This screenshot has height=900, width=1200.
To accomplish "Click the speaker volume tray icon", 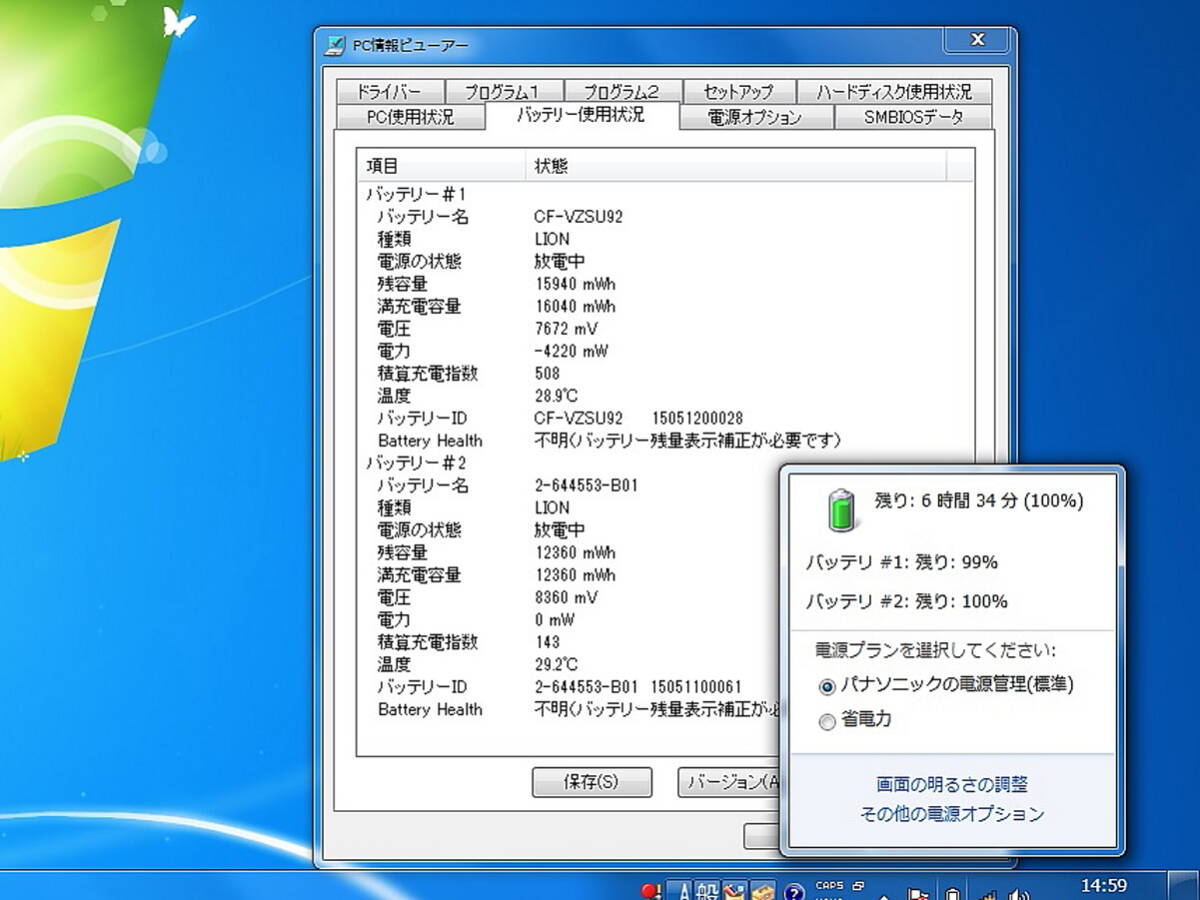I will 1019,892.
